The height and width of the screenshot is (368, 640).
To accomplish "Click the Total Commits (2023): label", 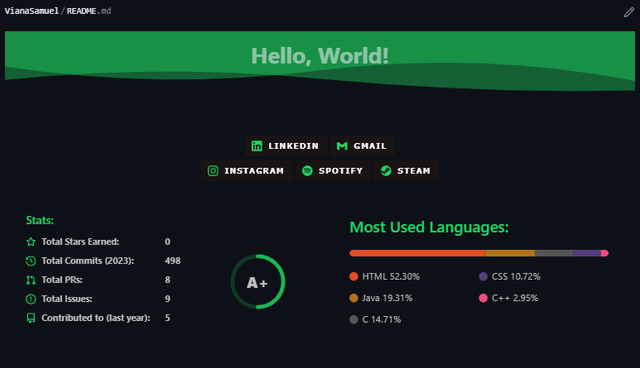I will point(88,261).
